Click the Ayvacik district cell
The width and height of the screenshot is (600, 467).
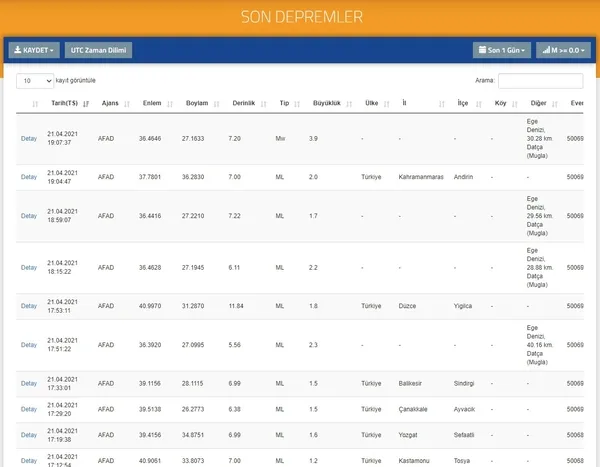[464, 409]
